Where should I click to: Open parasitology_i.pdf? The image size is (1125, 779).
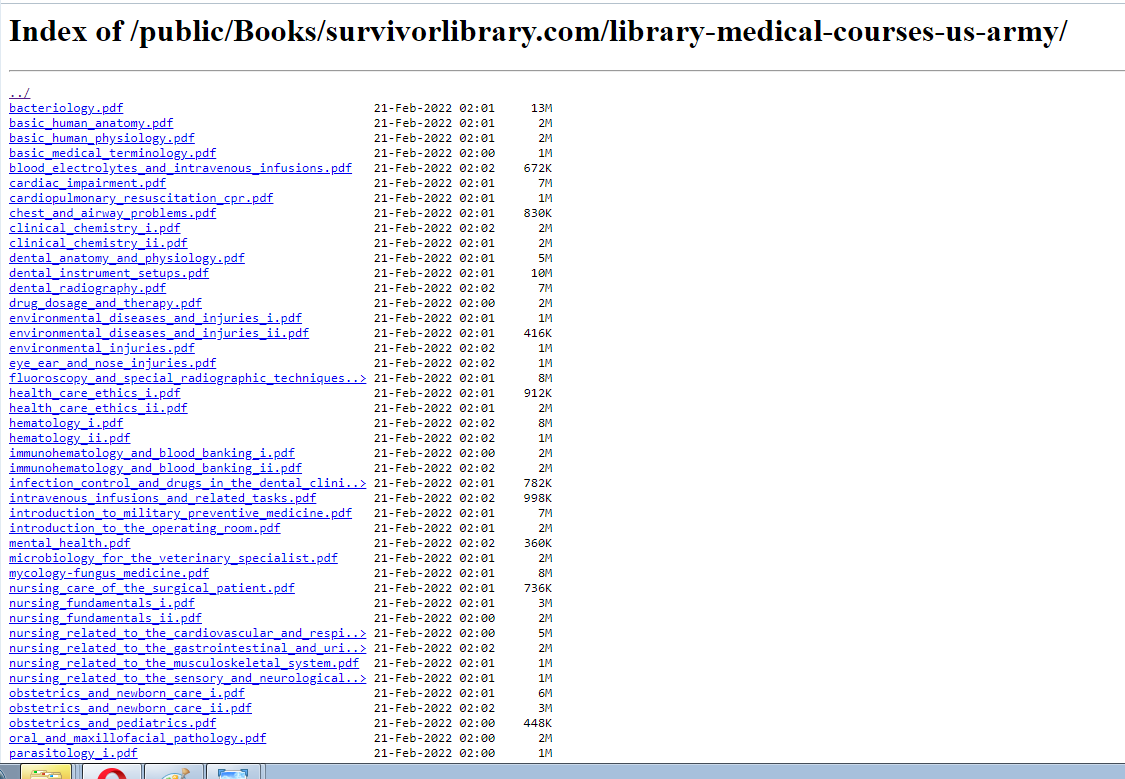(73, 754)
